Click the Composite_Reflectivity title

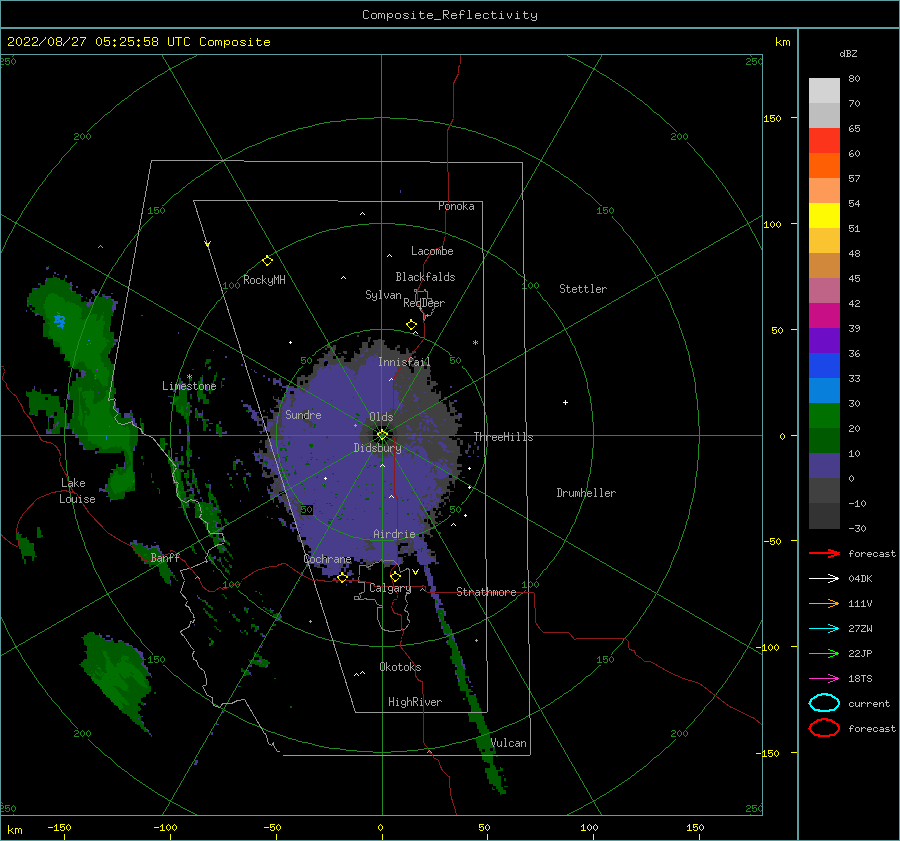coord(450,15)
